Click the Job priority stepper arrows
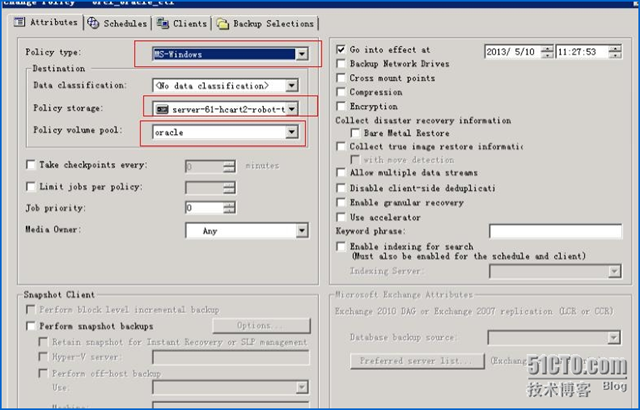This screenshot has height=410, width=640. tap(229, 208)
